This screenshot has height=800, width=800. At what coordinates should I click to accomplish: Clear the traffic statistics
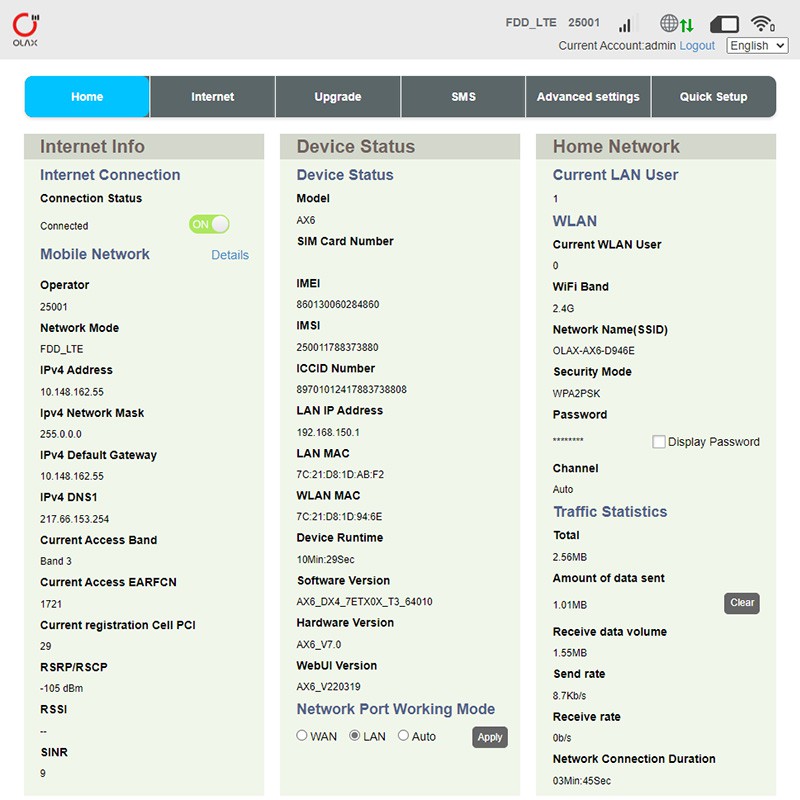point(742,603)
